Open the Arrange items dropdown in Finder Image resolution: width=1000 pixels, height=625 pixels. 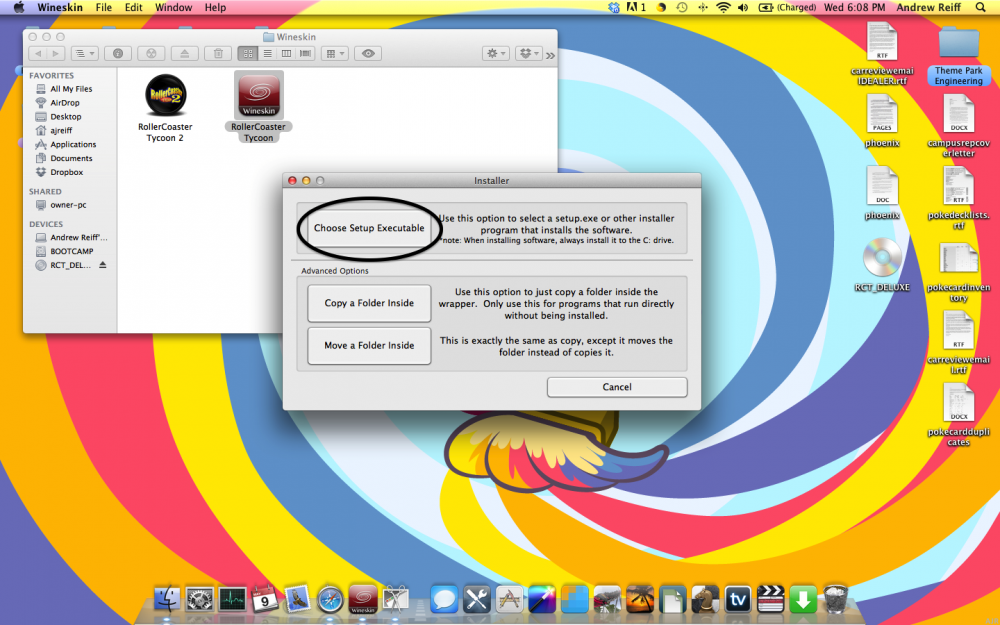pyautogui.click(x=334, y=53)
